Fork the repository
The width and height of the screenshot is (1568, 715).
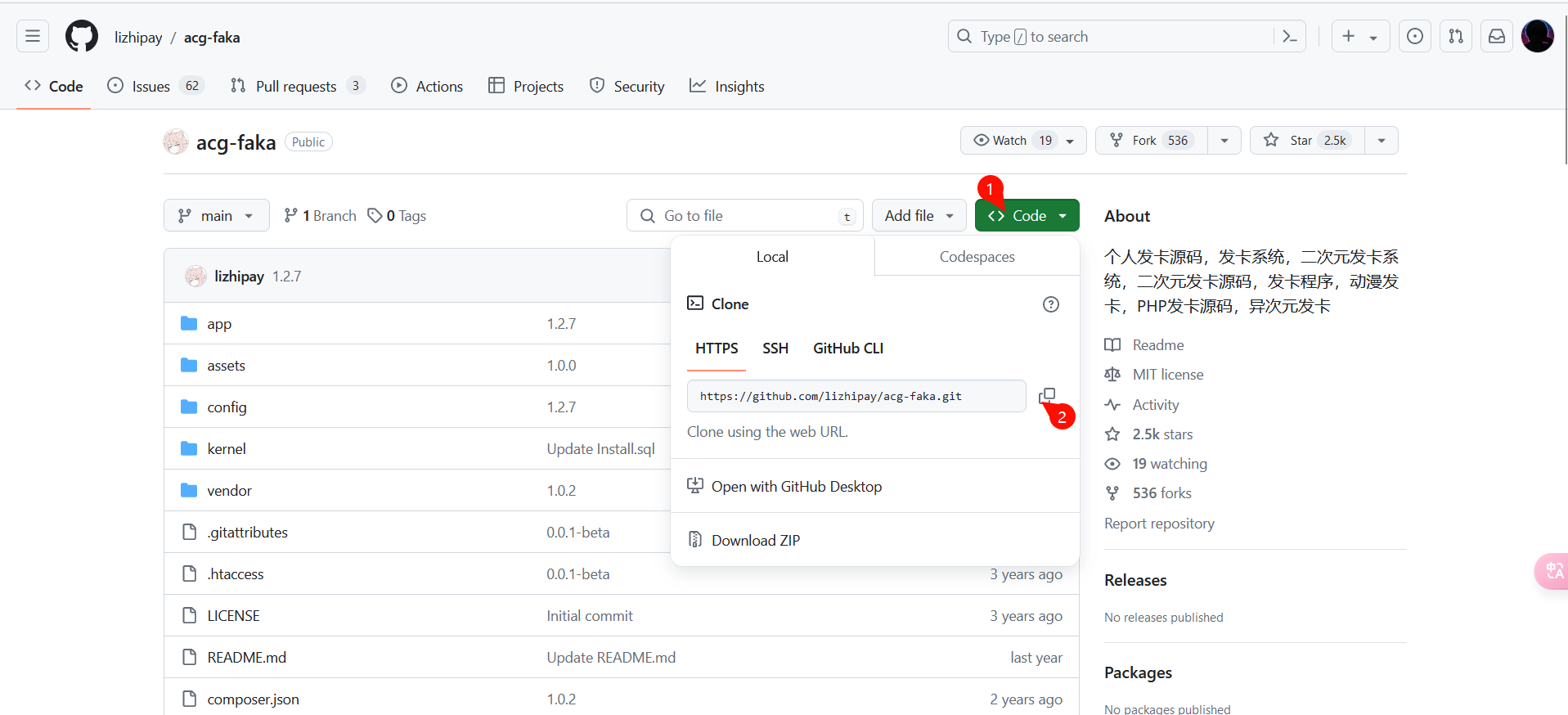[1152, 141]
